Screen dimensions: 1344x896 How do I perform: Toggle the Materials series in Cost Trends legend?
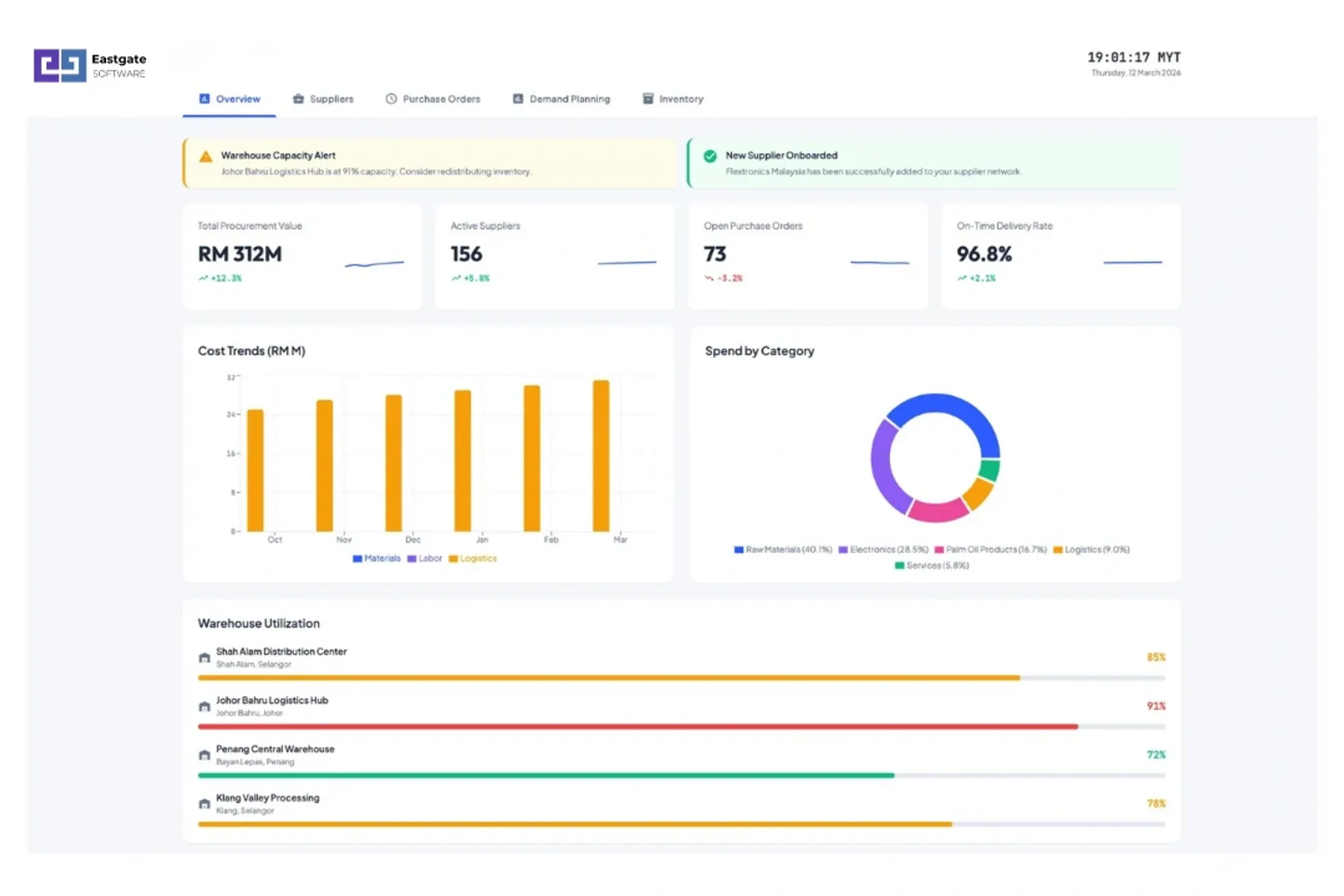coord(377,559)
